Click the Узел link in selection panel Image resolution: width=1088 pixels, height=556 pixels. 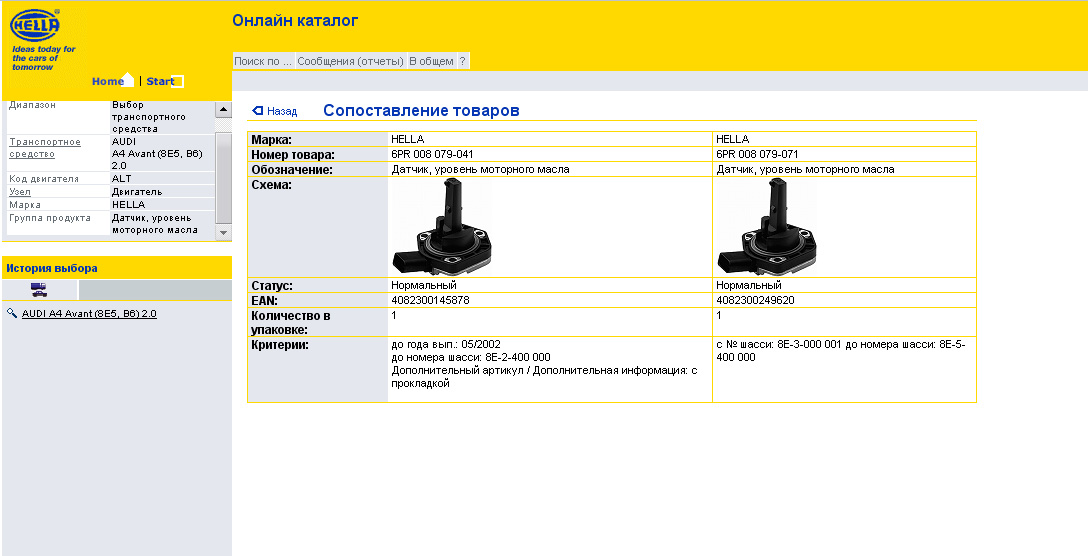19,192
